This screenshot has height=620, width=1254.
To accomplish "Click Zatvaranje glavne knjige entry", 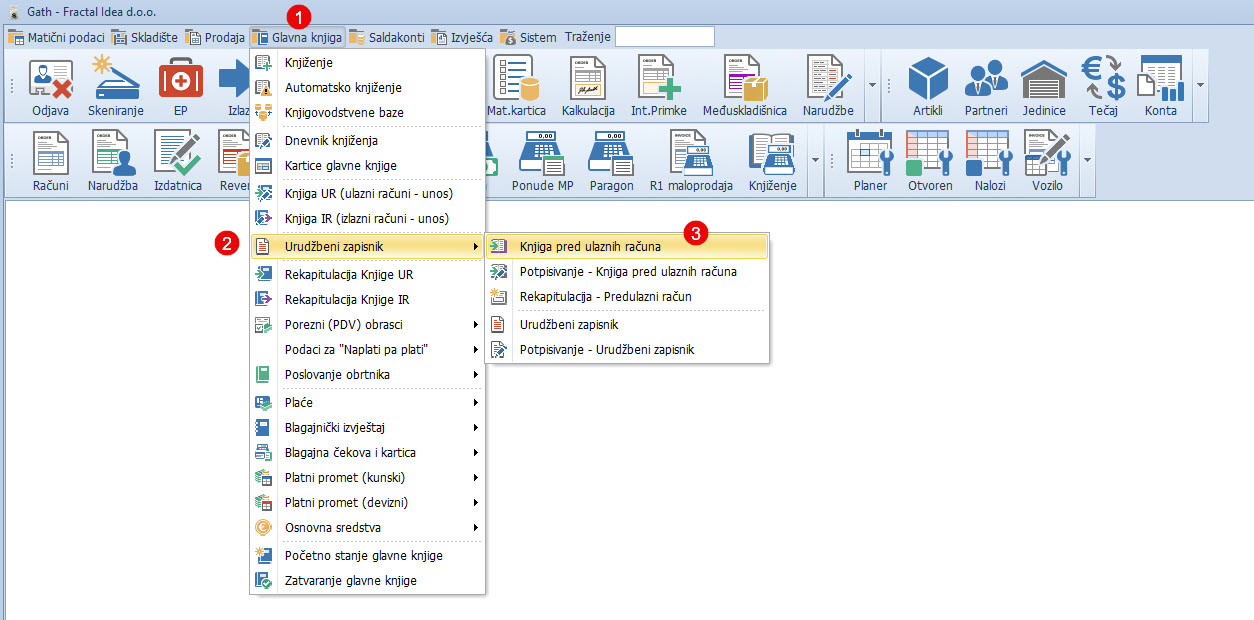I will (x=350, y=580).
